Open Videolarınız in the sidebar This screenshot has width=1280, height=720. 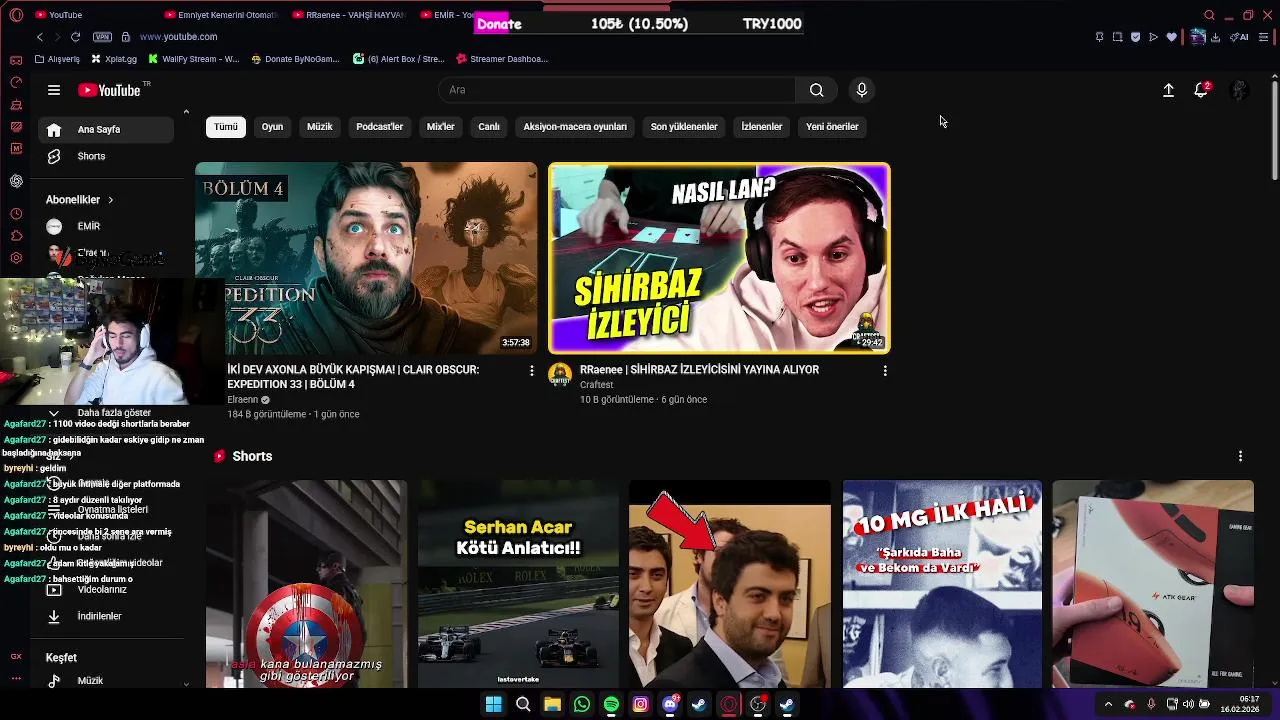tap(106, 589)
